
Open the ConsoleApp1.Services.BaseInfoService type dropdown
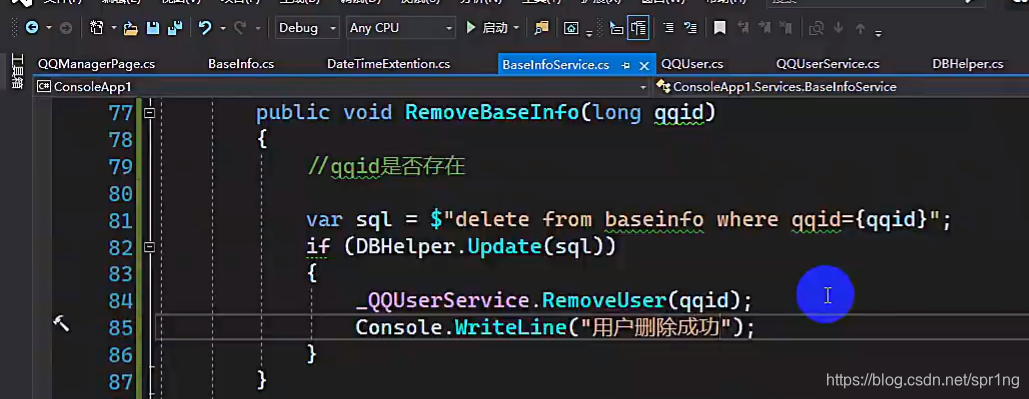click(x=841, y=87)
